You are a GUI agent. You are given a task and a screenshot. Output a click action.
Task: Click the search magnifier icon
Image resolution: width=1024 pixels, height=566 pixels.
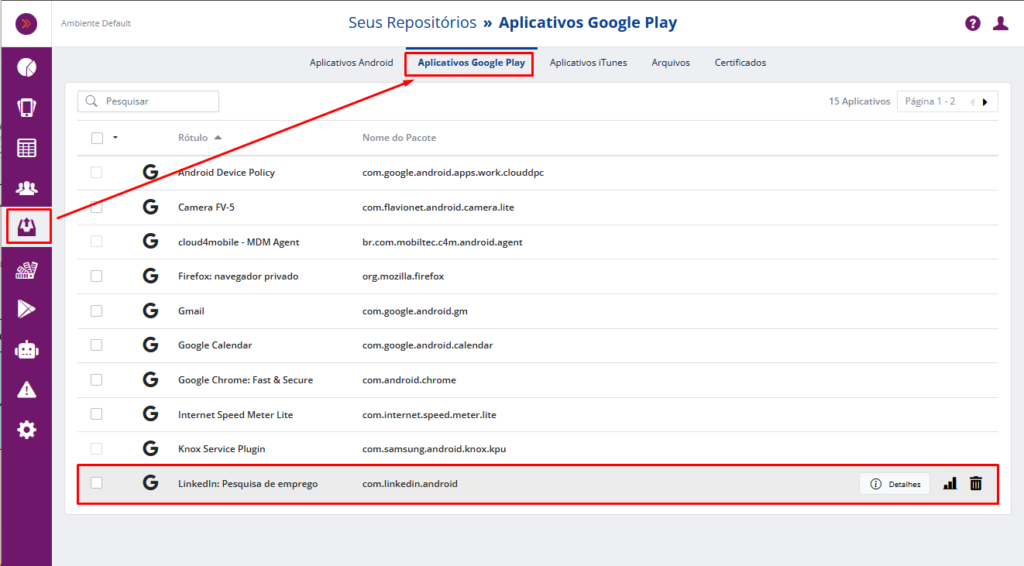pyautogui.click(x=91, y=101)
